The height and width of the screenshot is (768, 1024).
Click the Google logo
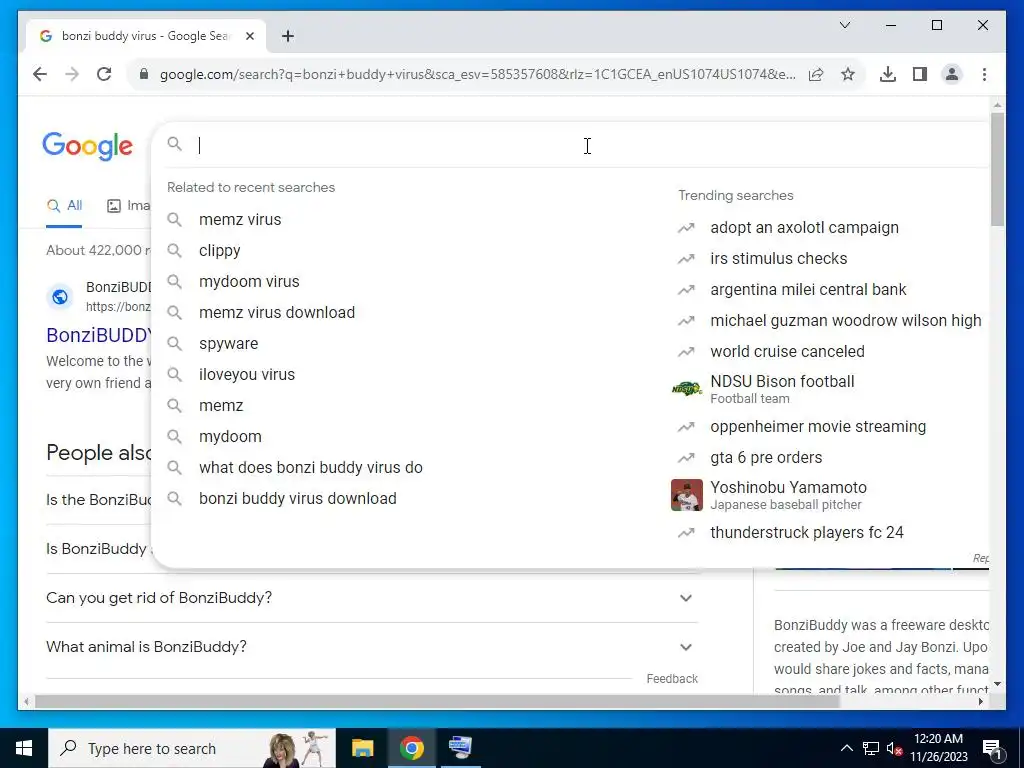click(88, 145)
